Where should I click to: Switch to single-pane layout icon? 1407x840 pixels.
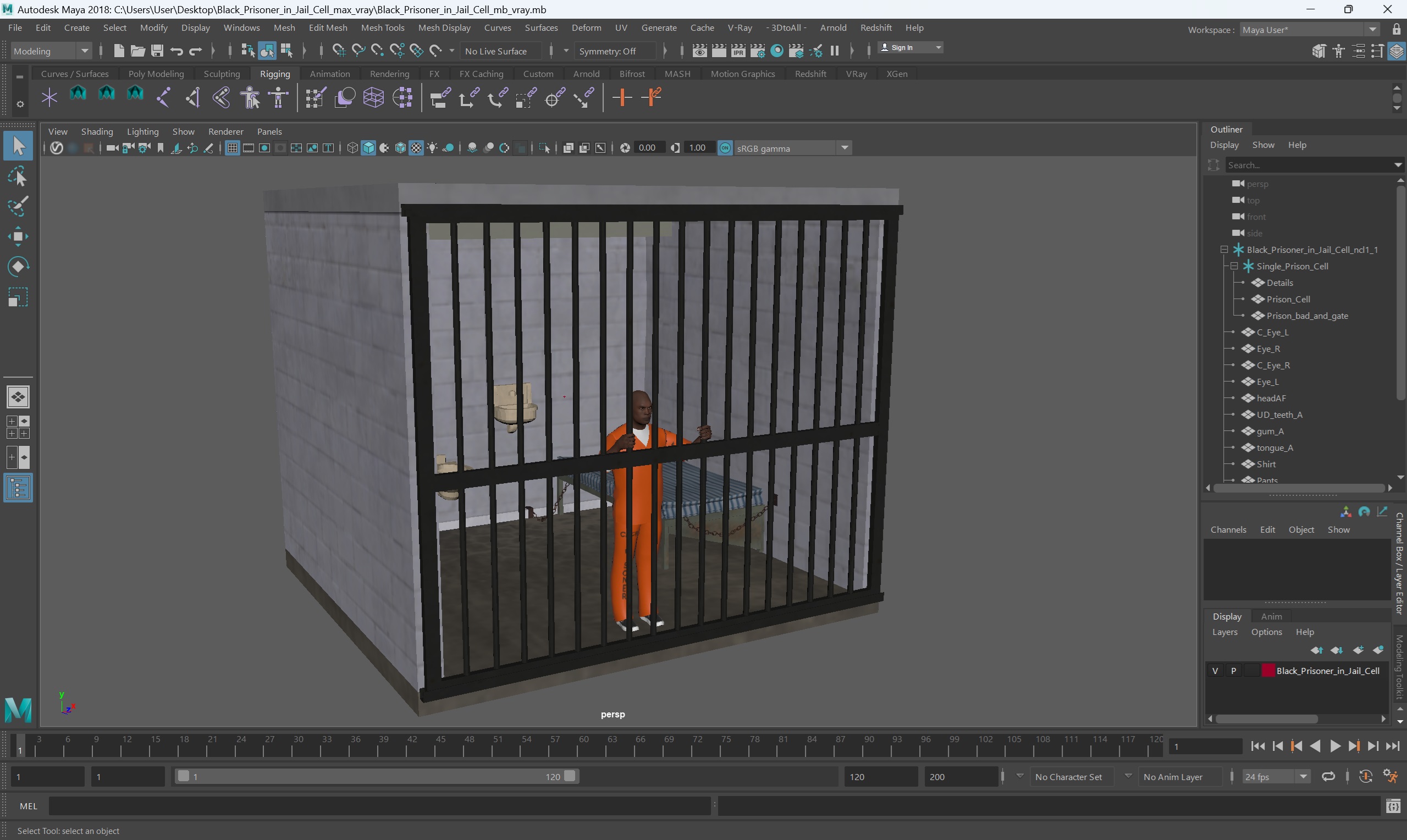coord(18,397)
